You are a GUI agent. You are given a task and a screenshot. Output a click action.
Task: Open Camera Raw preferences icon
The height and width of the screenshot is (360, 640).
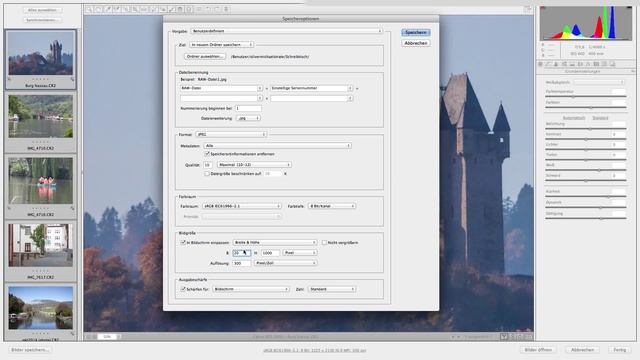(199, 9)
